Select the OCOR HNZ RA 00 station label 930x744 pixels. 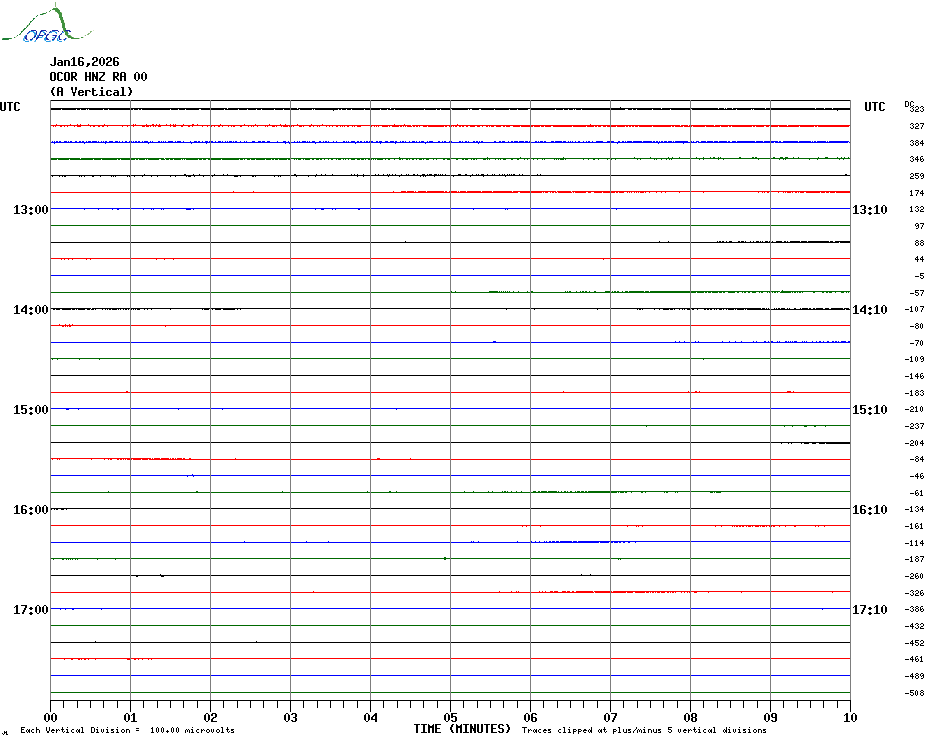point(98,77)
